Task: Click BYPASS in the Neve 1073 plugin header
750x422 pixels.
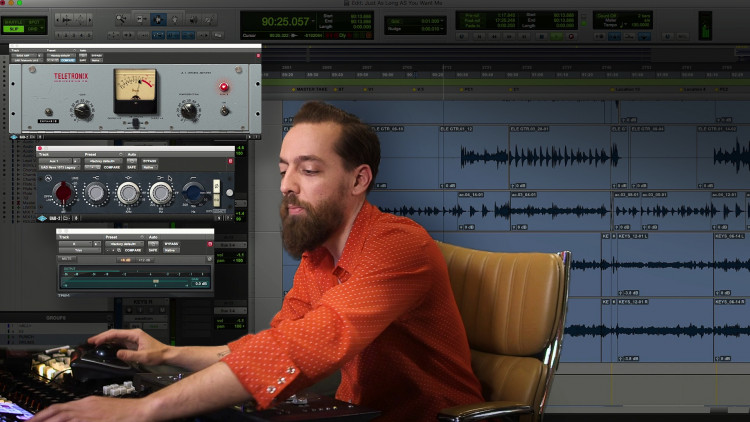Action: pyautogui.click(x=150, y=161)
